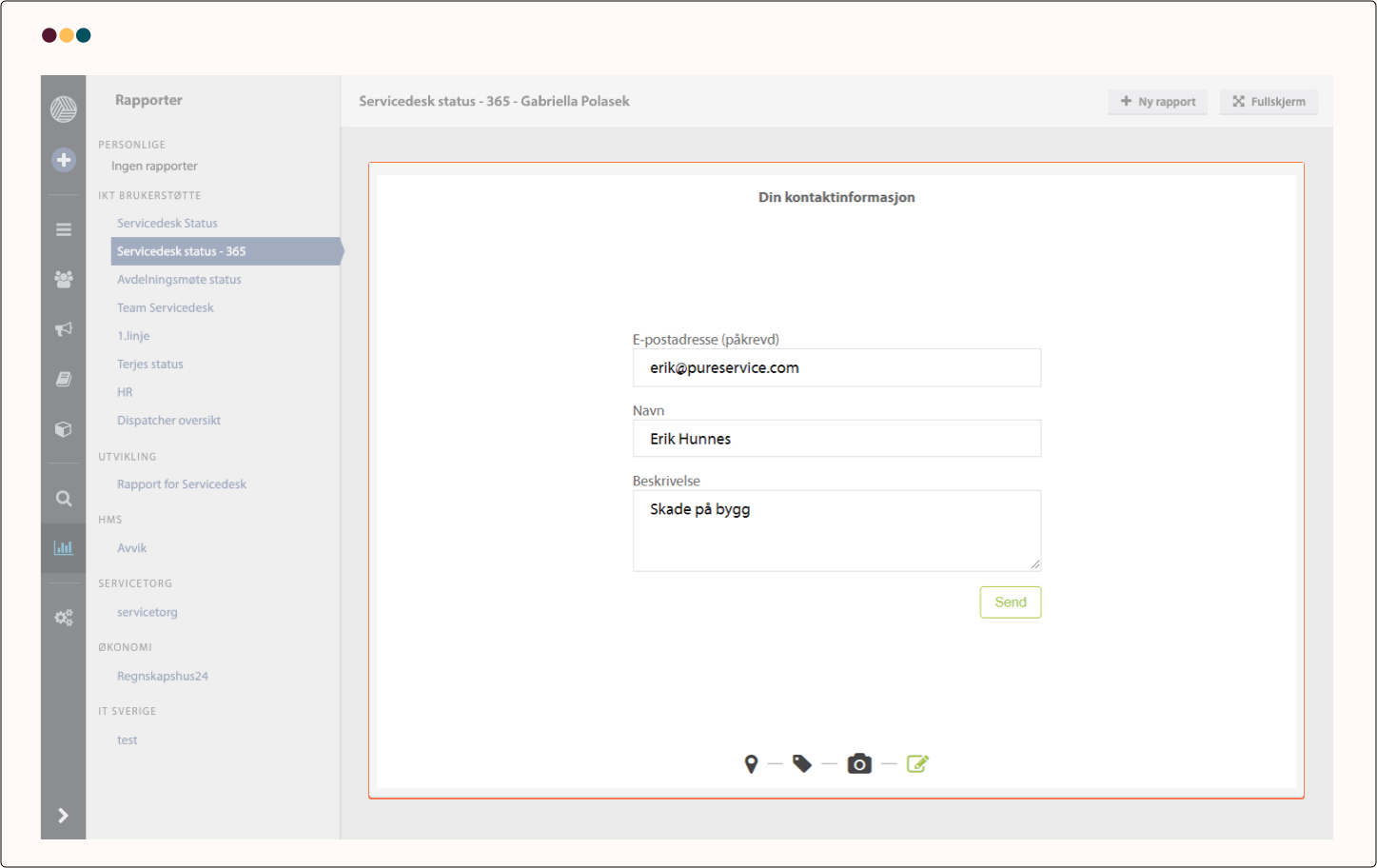Click the Send button

1010,602
